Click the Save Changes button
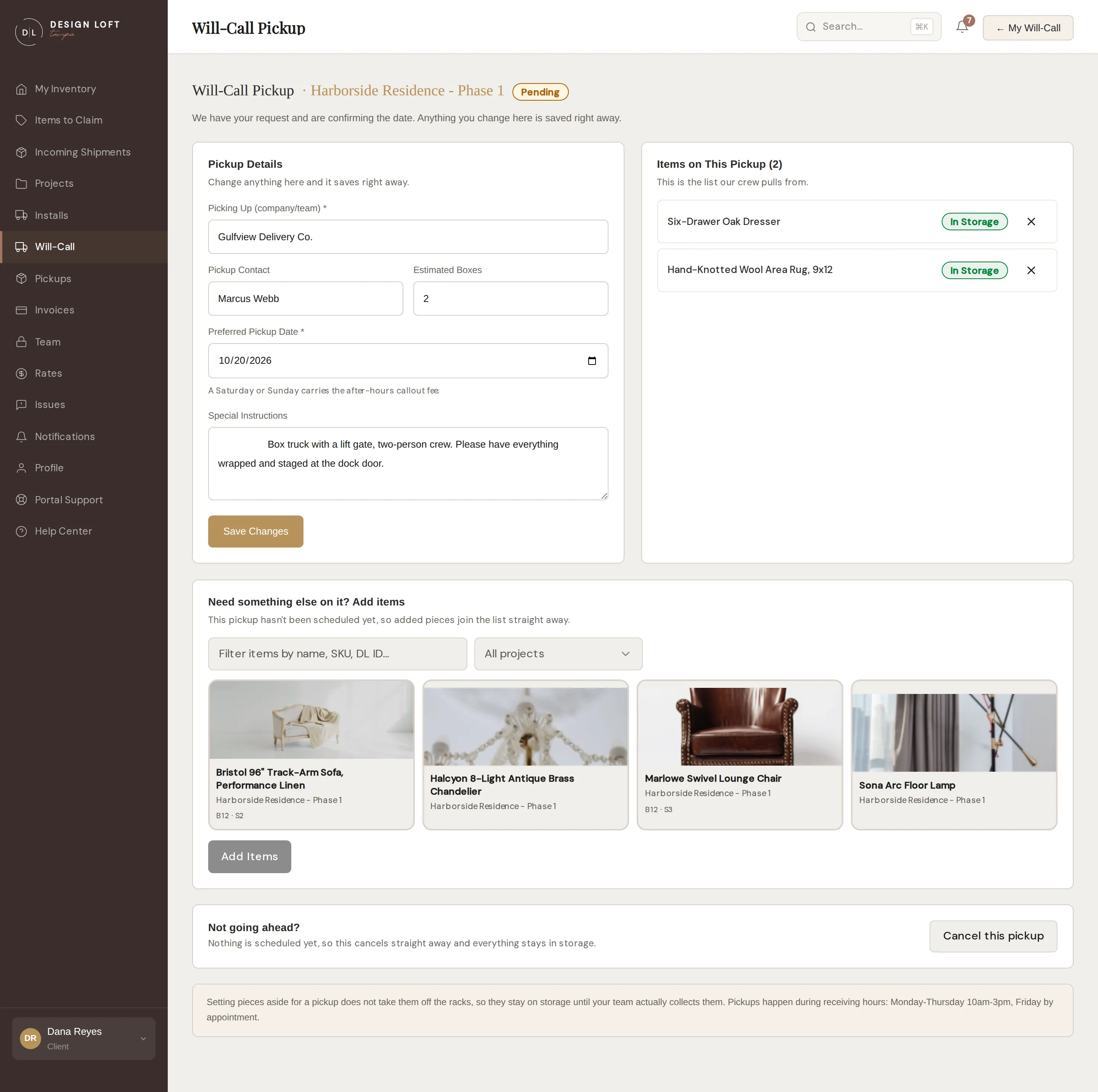This screenshot has width=1098, height=1092. coord(255,532)
